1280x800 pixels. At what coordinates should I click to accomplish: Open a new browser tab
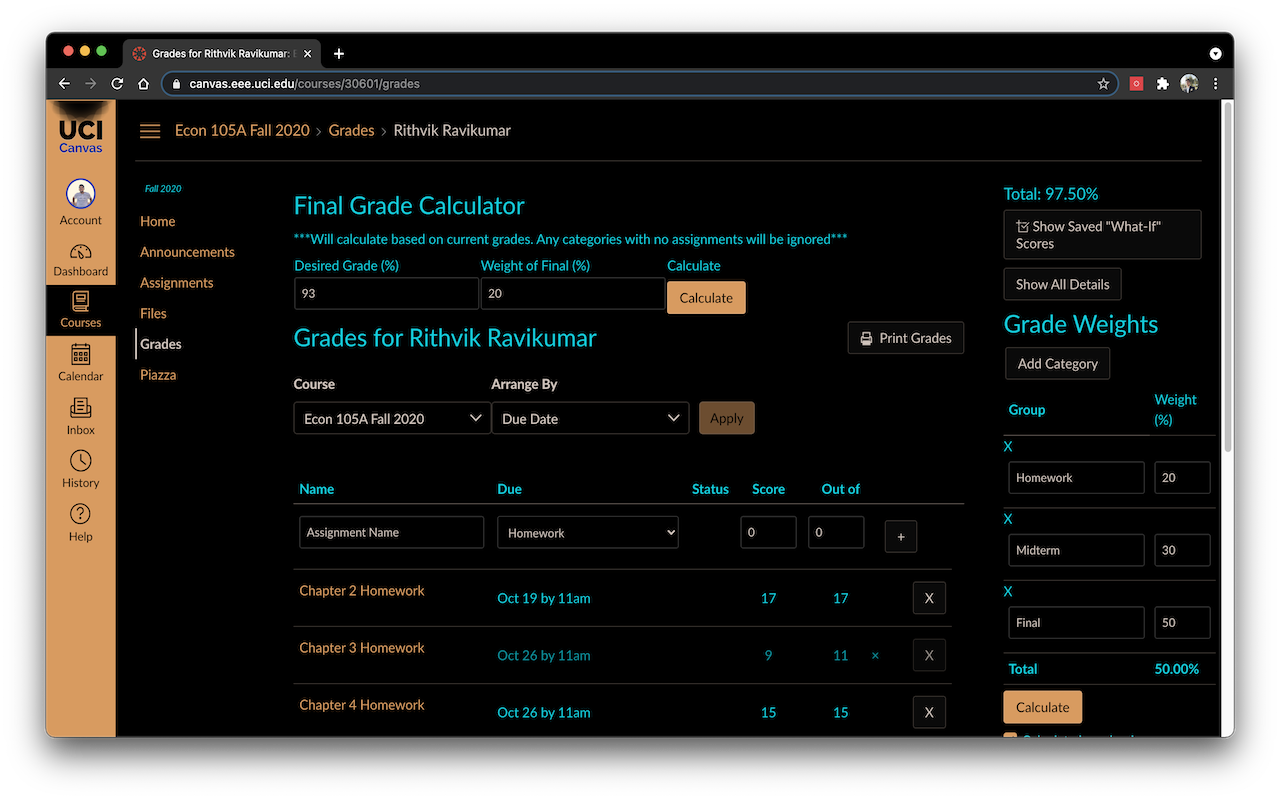[x=338, y=54]
